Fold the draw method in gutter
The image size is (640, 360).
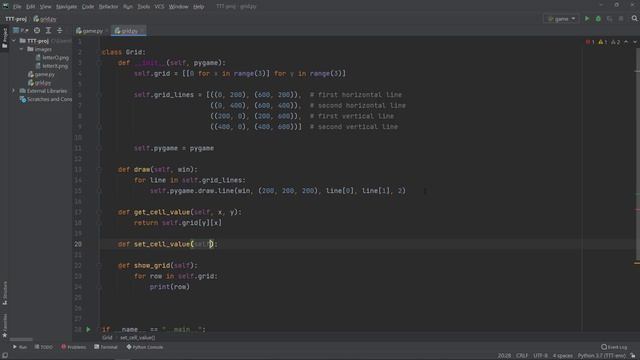click(x=99, y=169)
